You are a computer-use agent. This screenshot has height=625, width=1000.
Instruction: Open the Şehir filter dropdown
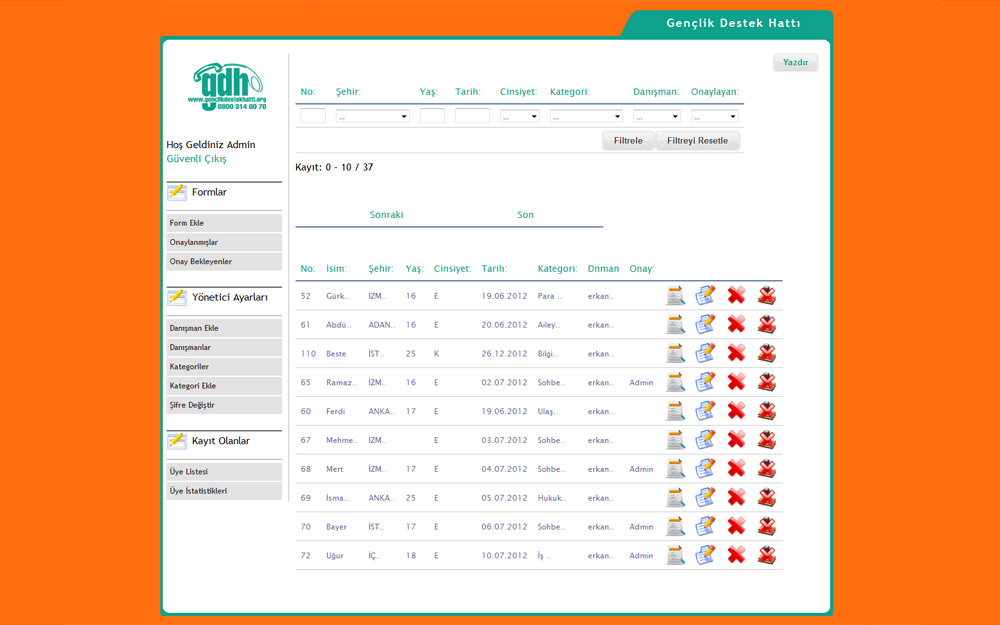point(372,116)
